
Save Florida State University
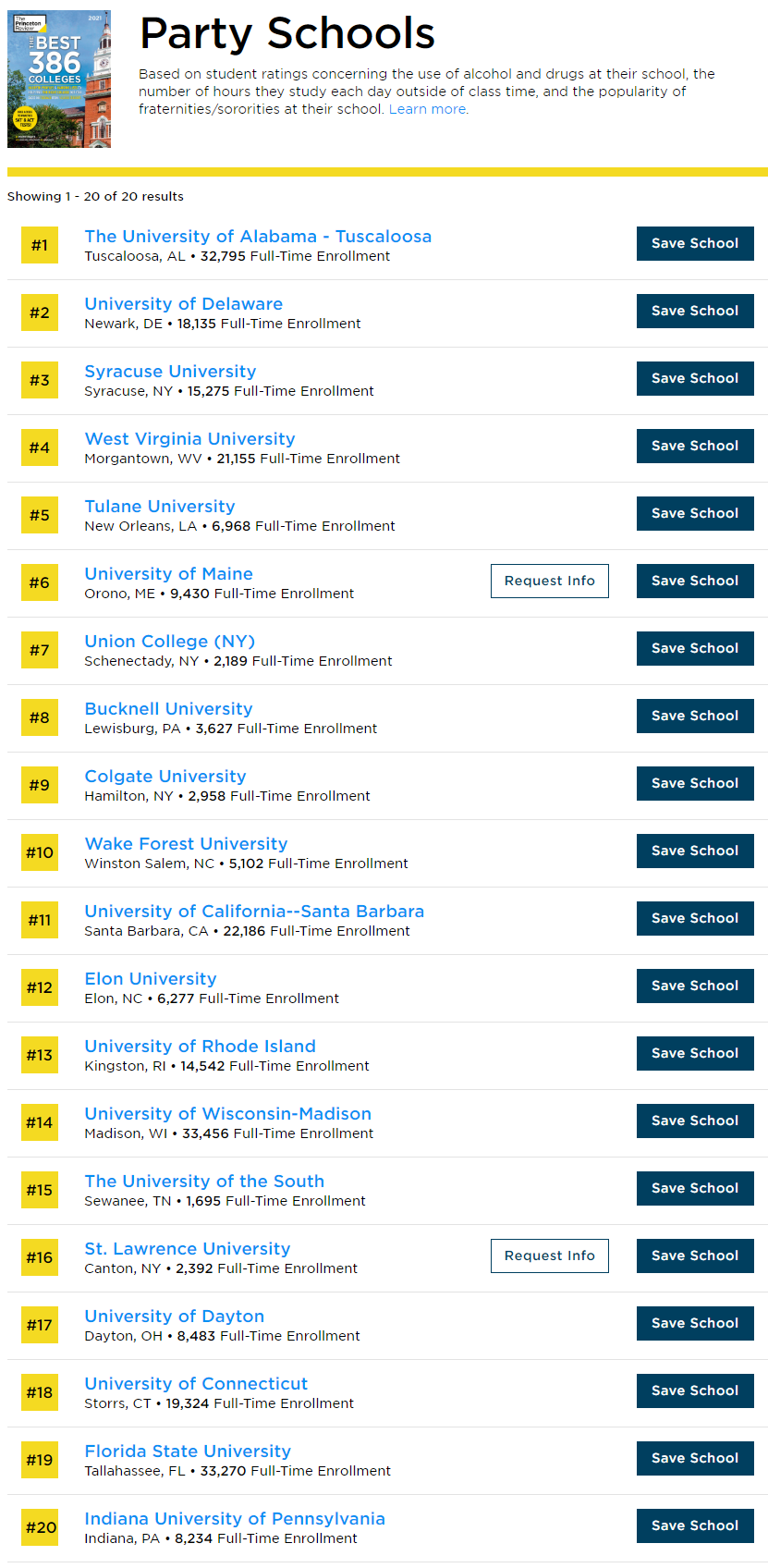[695, 1458]
